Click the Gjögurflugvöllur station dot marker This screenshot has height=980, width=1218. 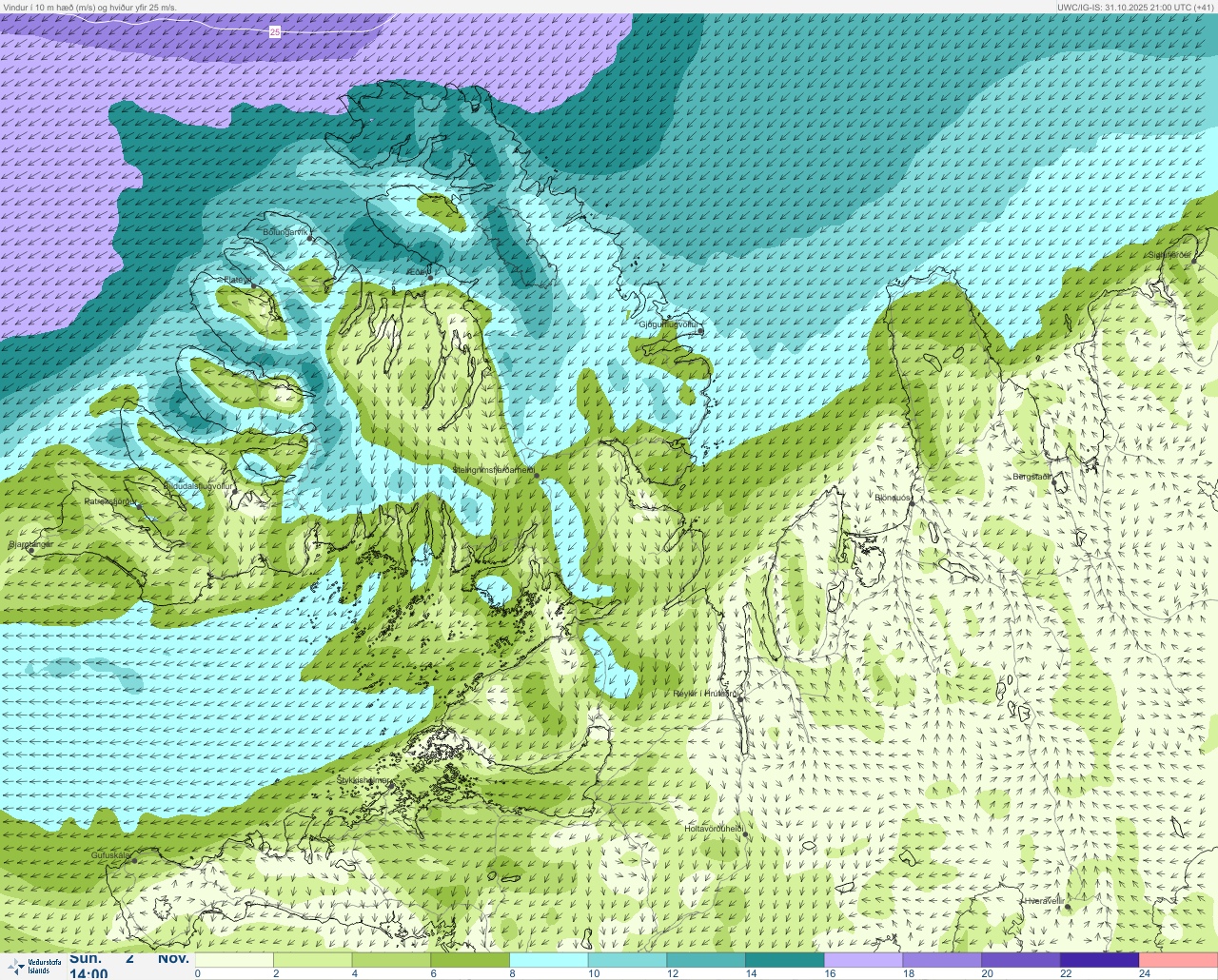click(x=700, y=332)
